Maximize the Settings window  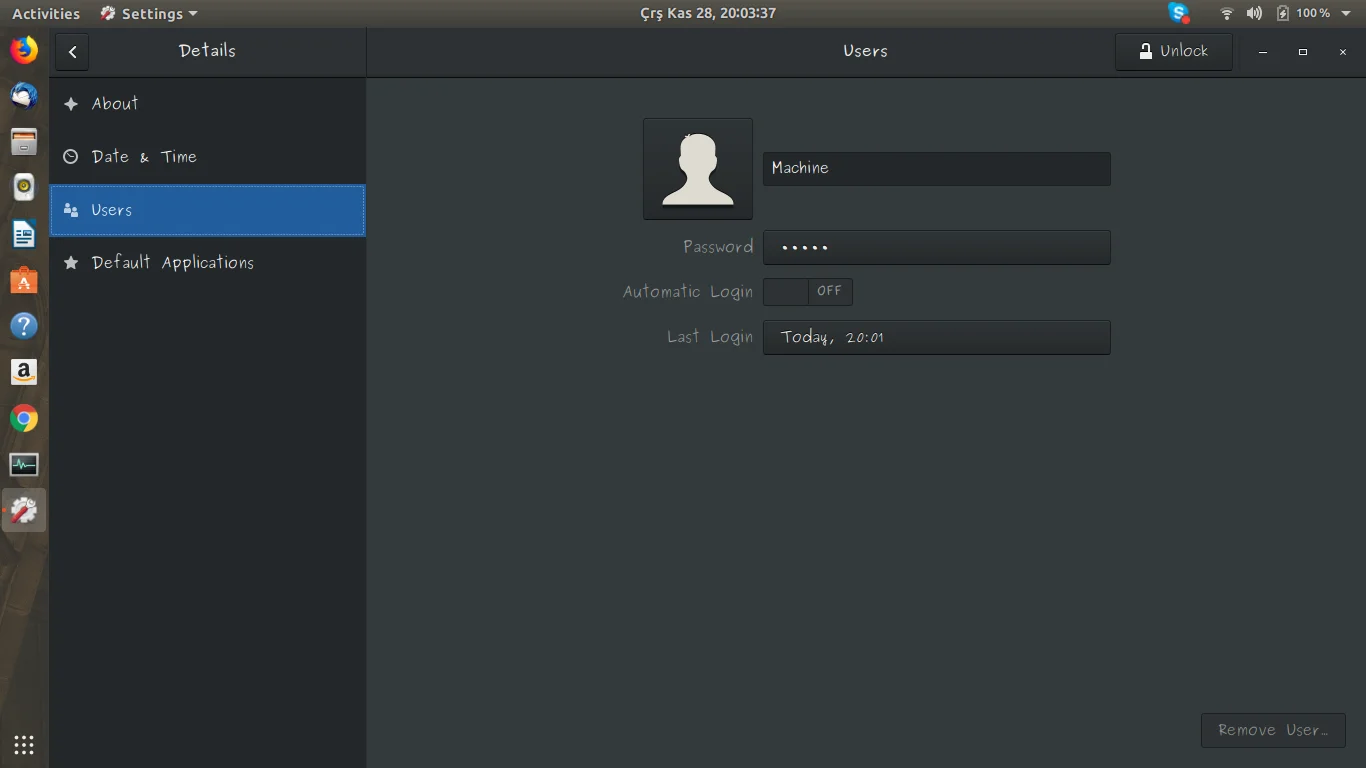click(x=1303, y=52)
